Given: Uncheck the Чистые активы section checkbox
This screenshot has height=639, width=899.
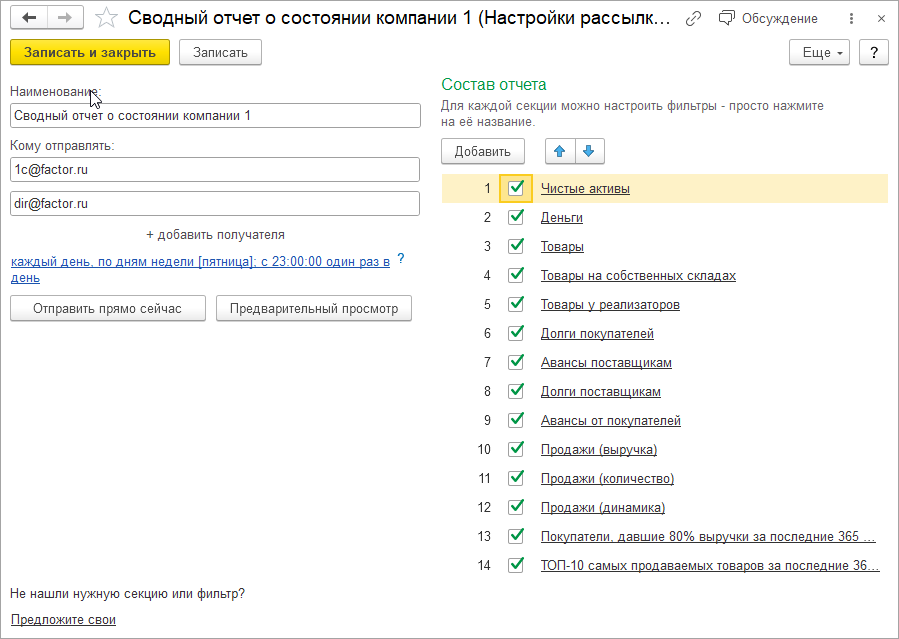Looking at the screenshot, I should 516,188.
